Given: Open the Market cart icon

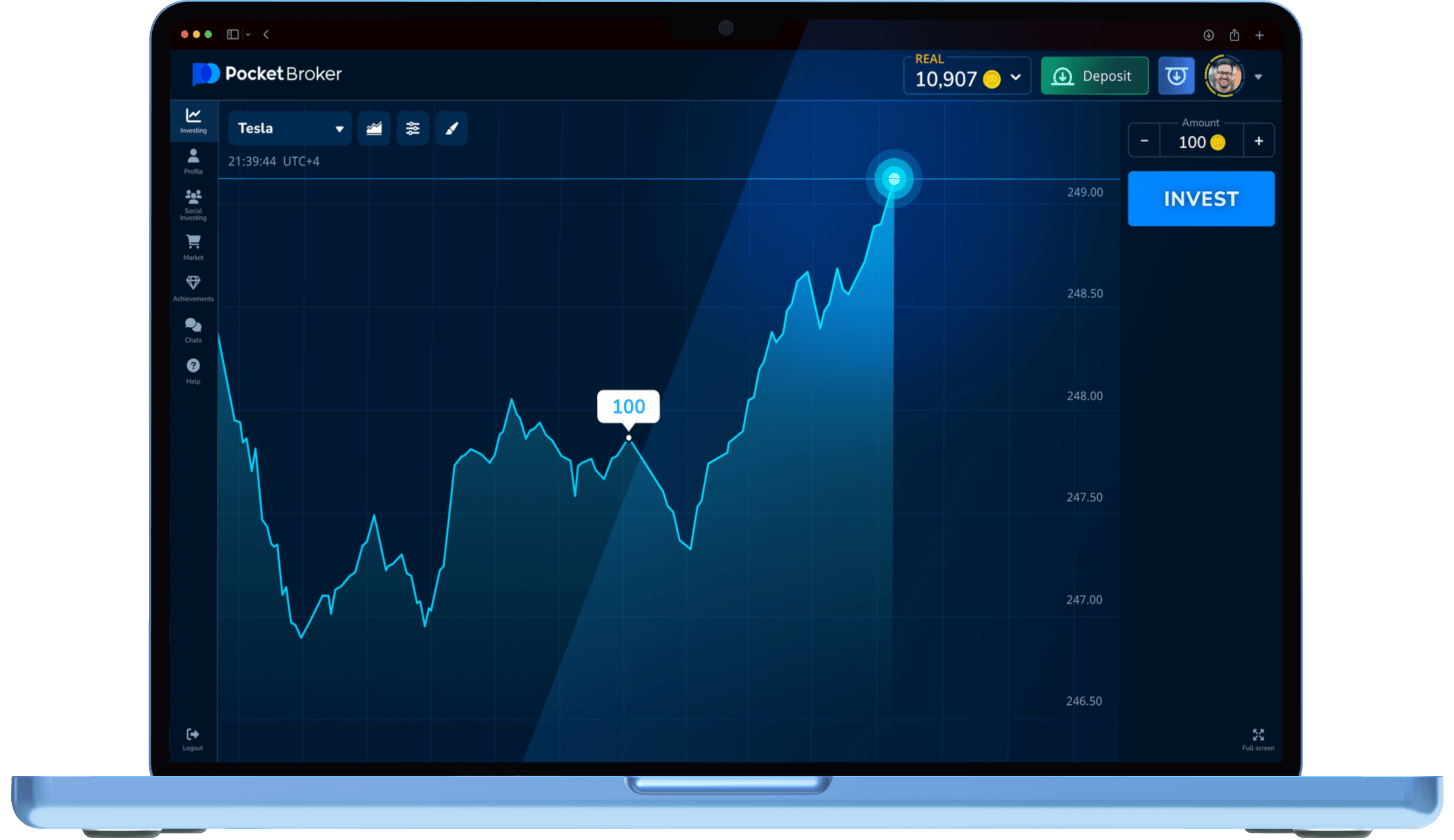Looking at the screenshot, I should 193,245.
